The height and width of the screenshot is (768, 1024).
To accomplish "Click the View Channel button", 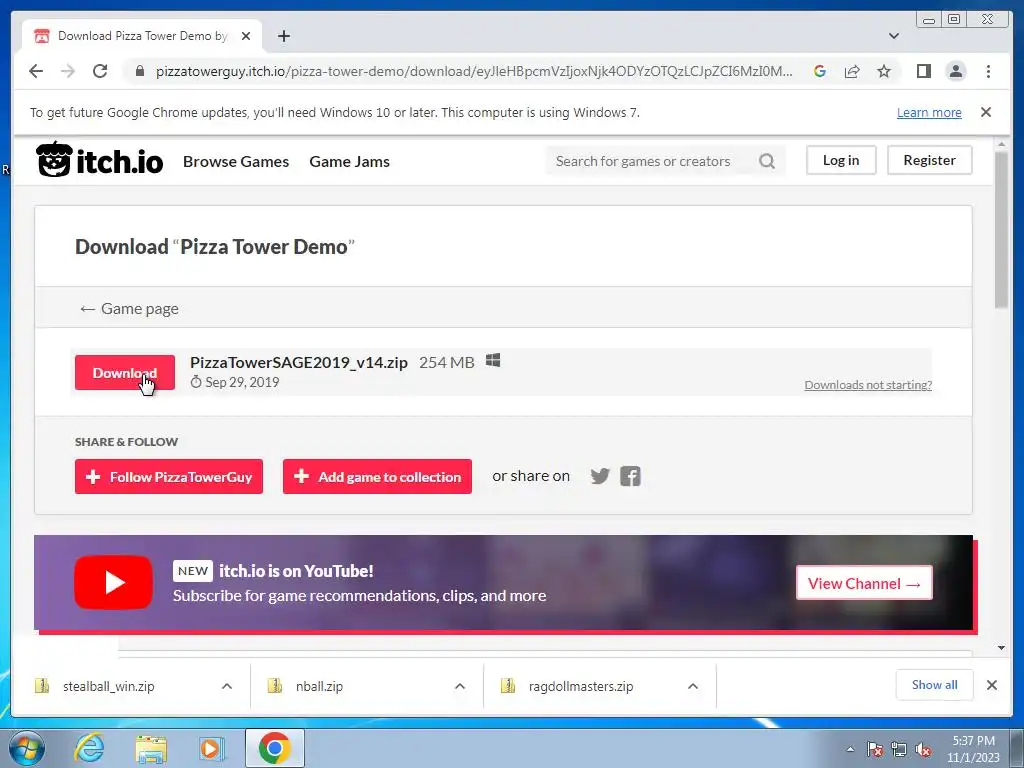I will click(864, 583).
